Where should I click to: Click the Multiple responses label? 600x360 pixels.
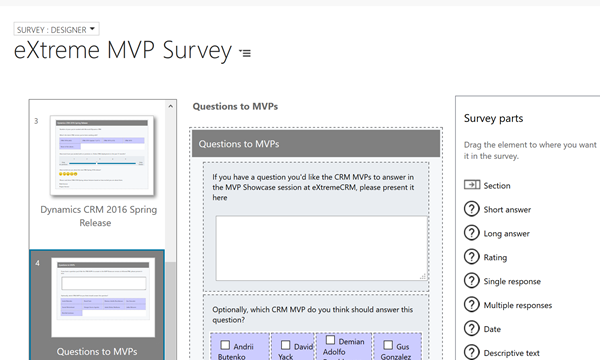(518, 305)
